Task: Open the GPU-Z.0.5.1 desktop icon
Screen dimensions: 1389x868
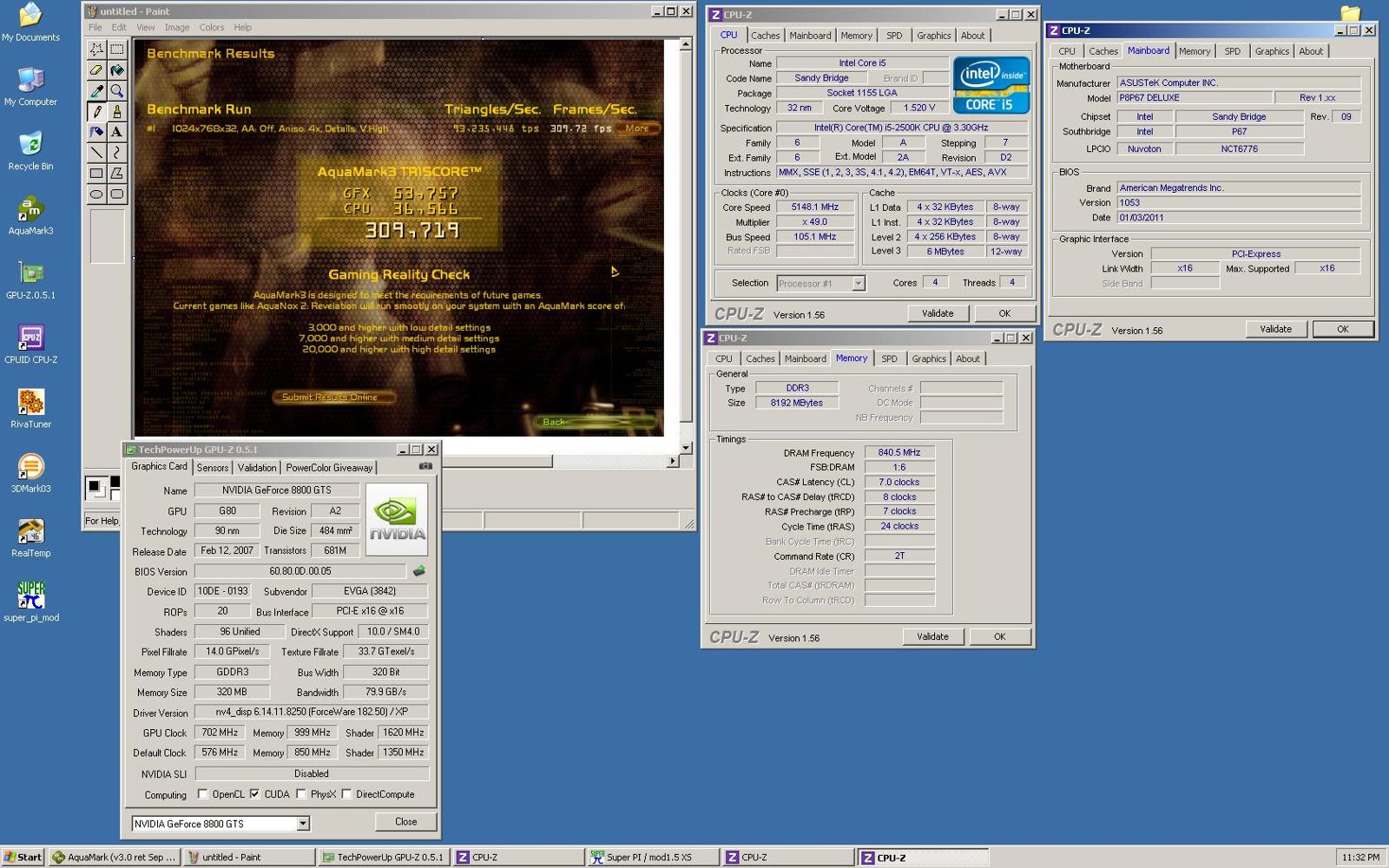Action: [30, 280]
